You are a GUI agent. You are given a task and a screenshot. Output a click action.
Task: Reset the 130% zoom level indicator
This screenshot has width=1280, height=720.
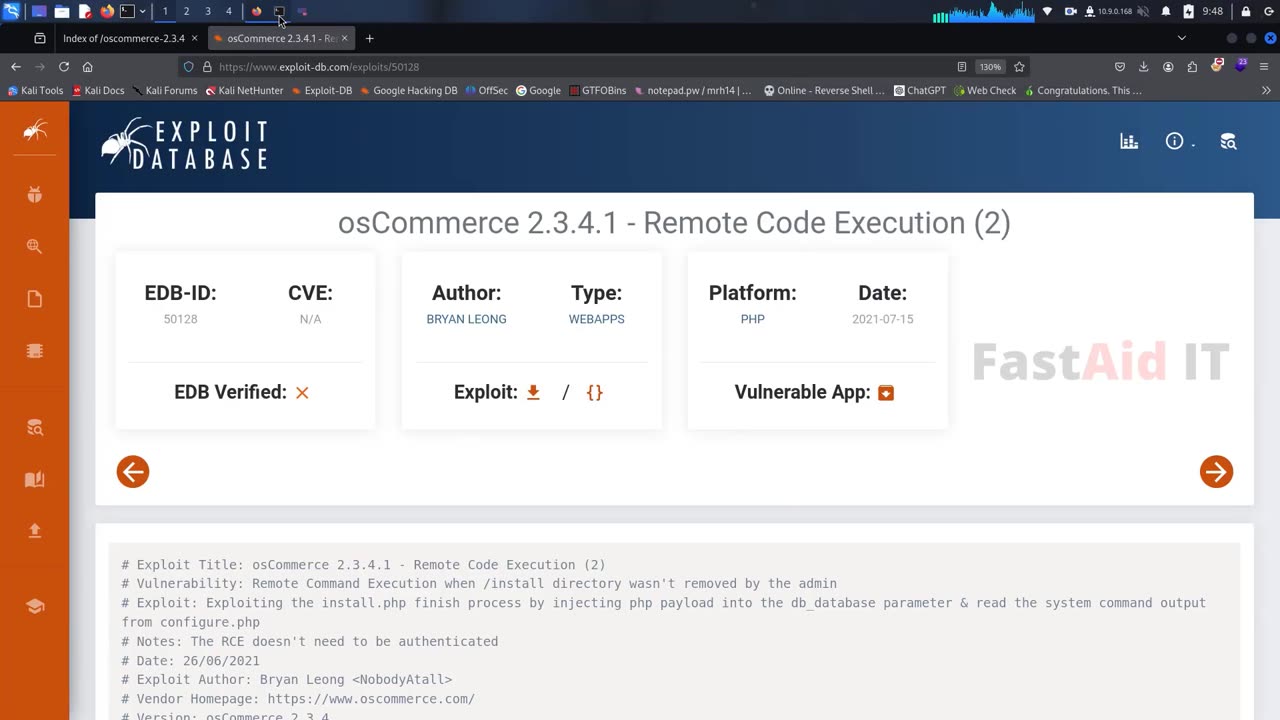click(990, 67)
